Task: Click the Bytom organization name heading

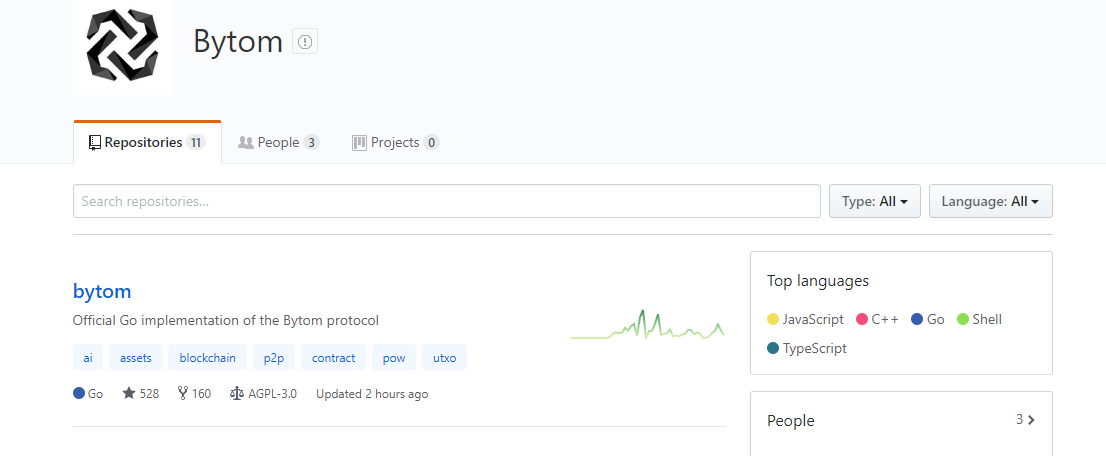Action: [238, 42]
